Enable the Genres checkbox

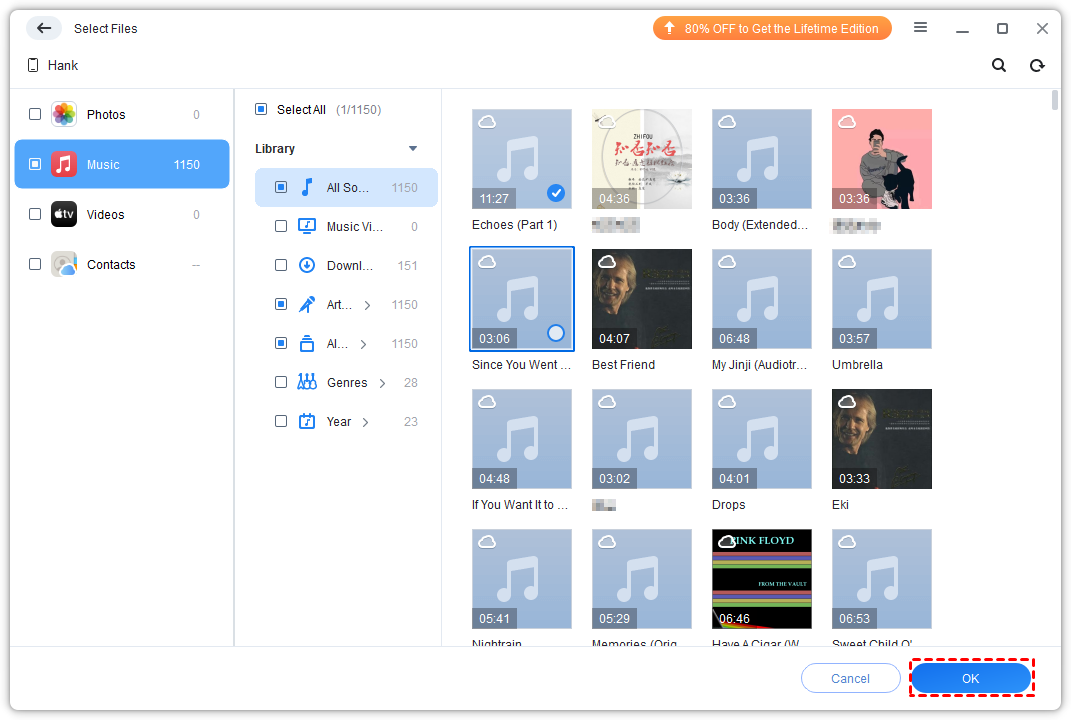pyautogui.click(x=281, y=382)
